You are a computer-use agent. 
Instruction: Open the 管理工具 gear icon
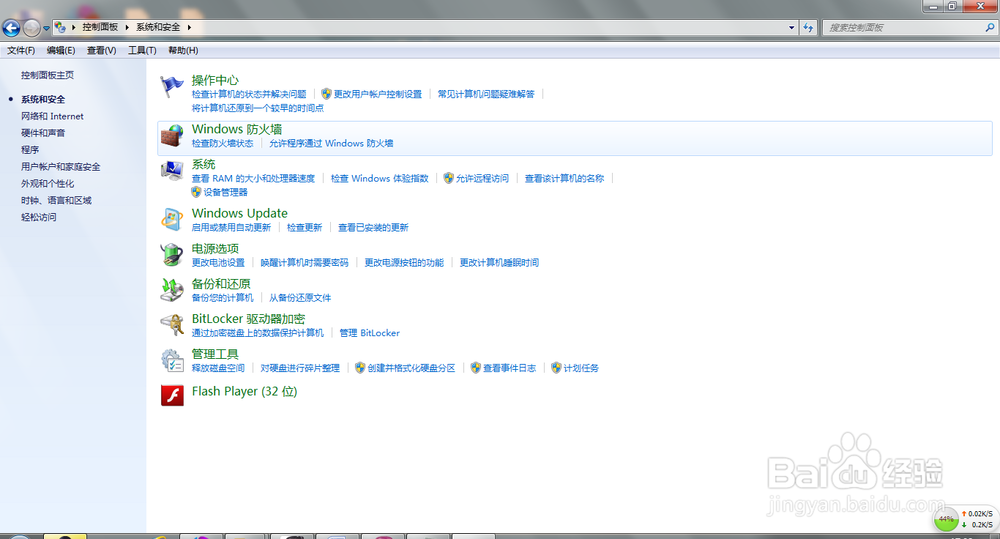172,360
